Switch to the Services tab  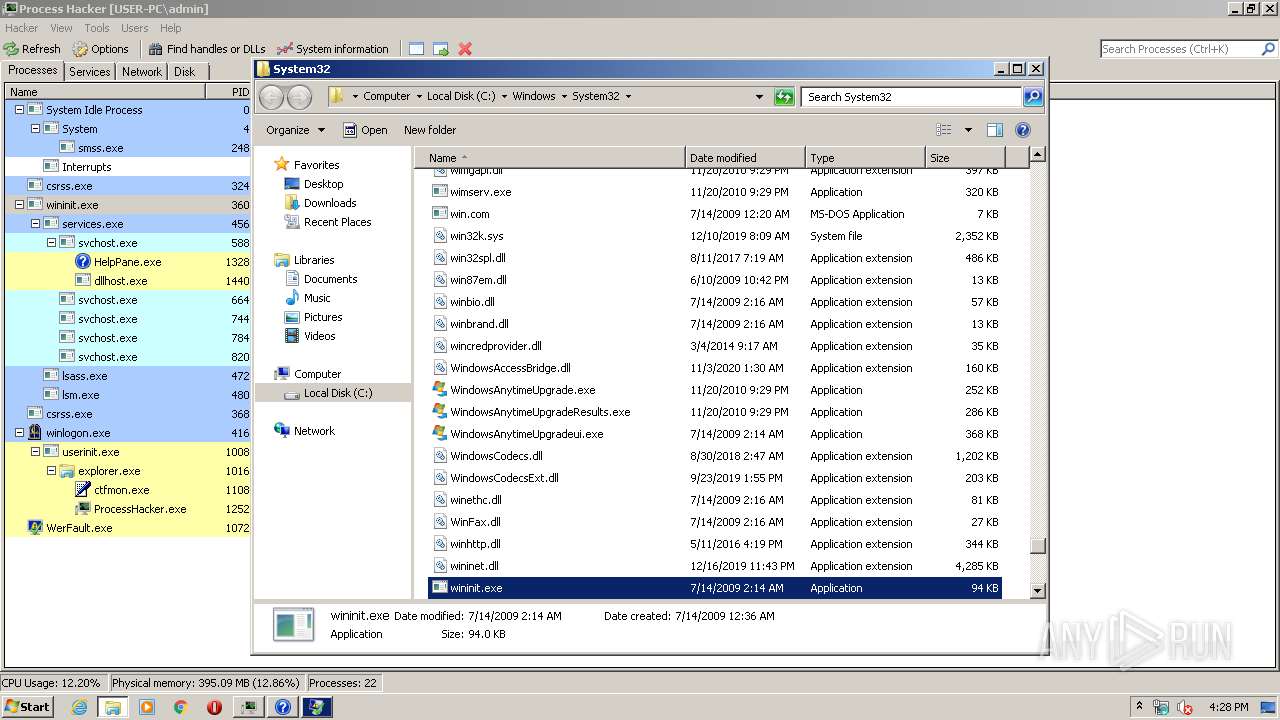pyautogui.click(x=90, y=72)
